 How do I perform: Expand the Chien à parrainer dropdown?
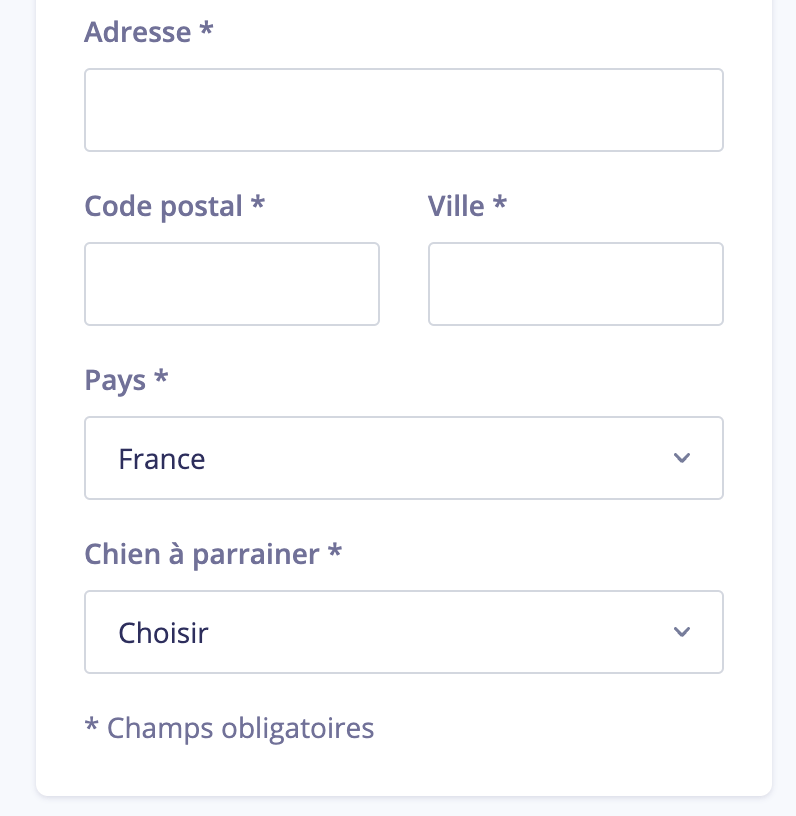403,632
